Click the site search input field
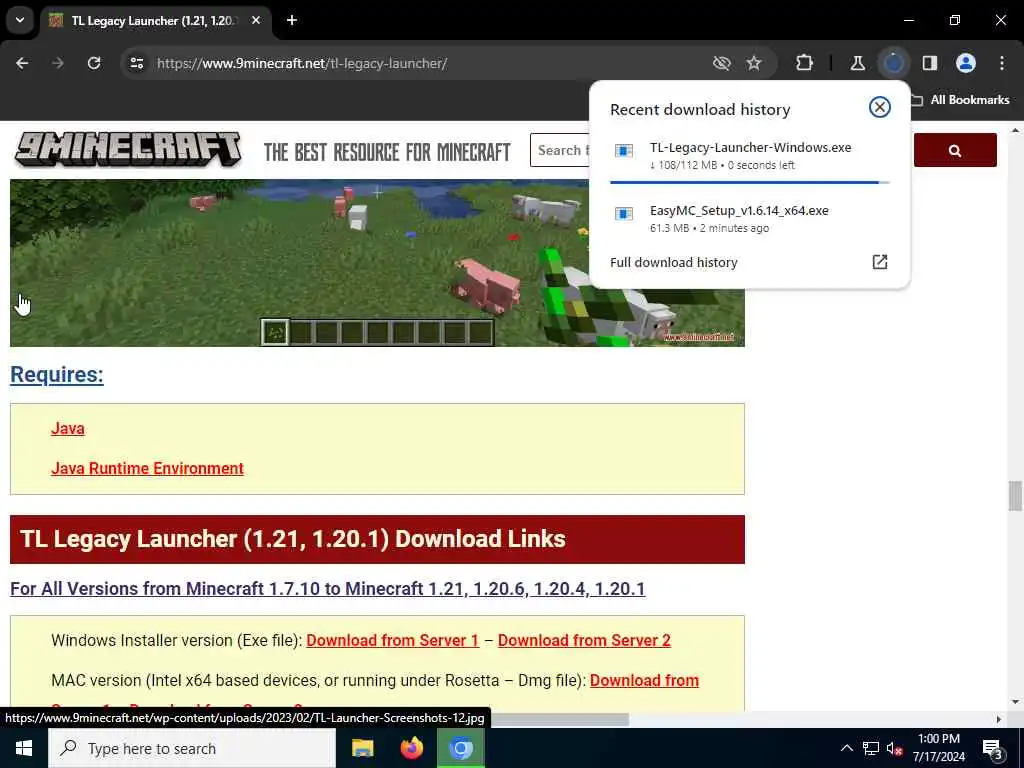This screenshot has height=768, width=1024. [562, 150]
